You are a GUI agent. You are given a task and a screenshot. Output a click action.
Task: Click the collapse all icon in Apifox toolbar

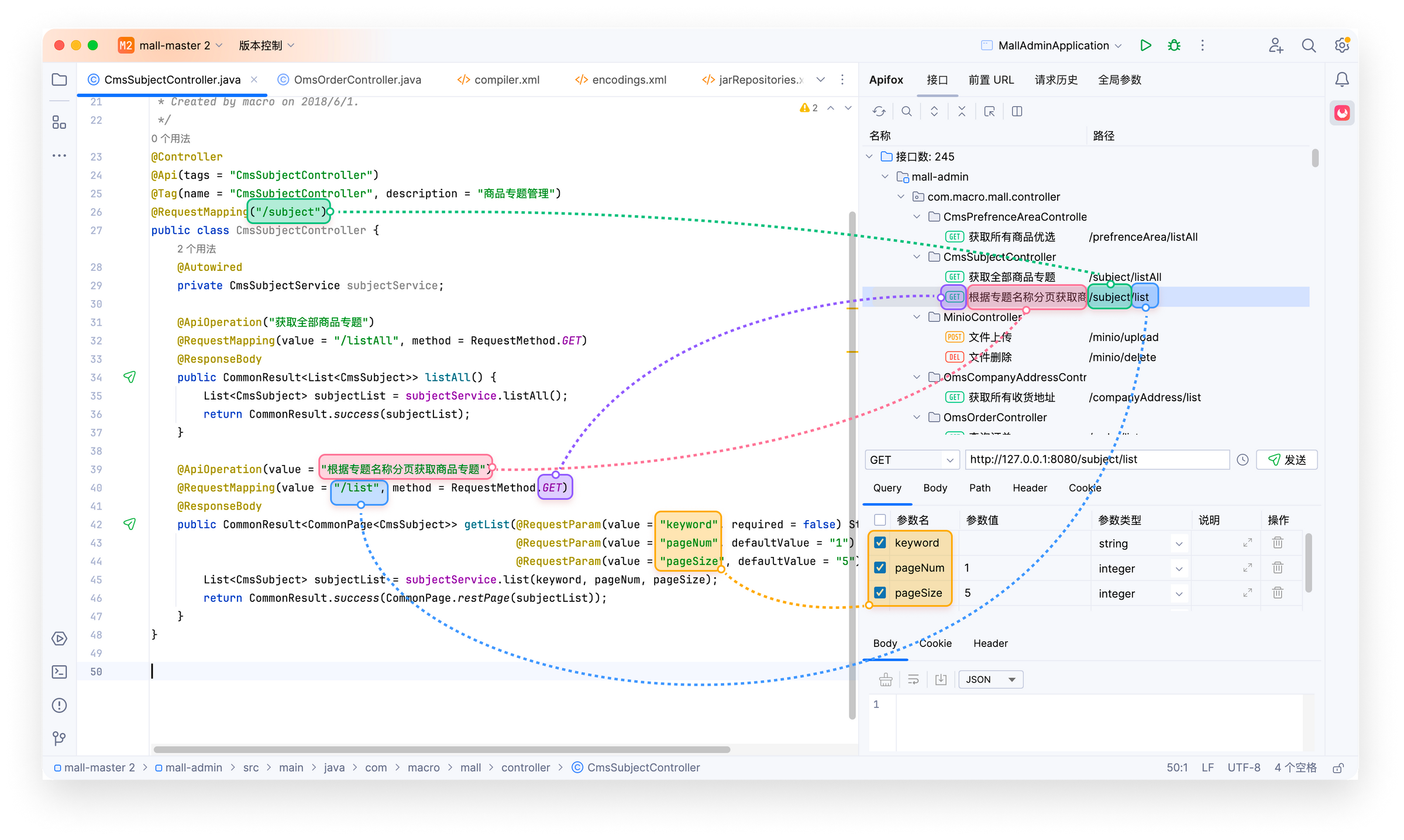(962, 111)
